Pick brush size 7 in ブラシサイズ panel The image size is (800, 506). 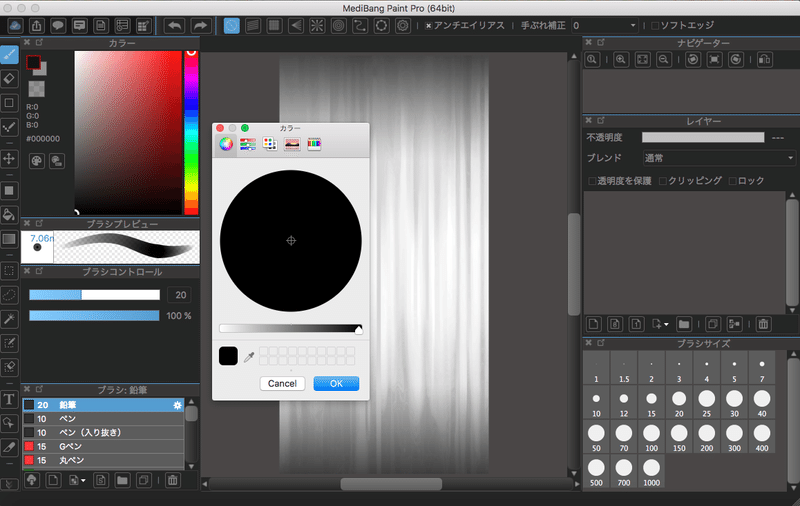tap(762, 368)
